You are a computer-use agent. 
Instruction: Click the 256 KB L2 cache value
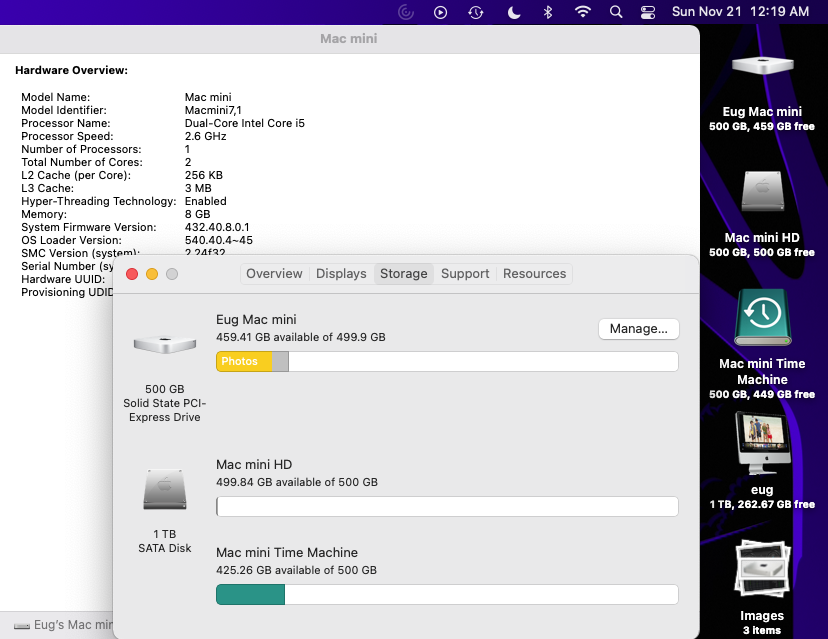(x=204, y=175)
